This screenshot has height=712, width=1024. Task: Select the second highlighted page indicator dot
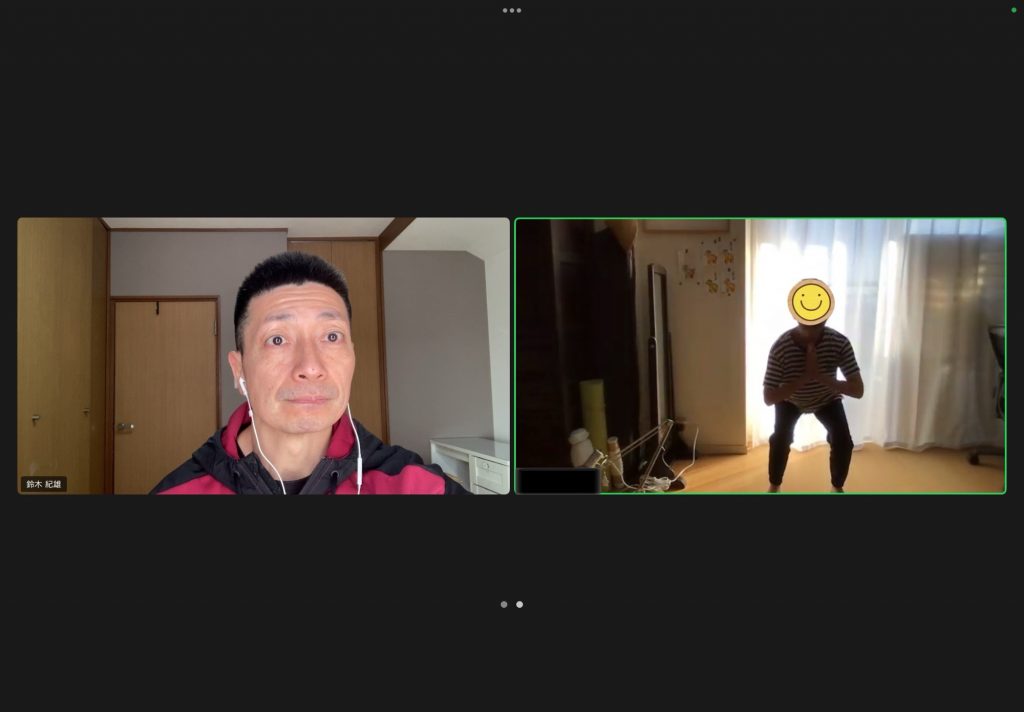click(x=519, y=604)
